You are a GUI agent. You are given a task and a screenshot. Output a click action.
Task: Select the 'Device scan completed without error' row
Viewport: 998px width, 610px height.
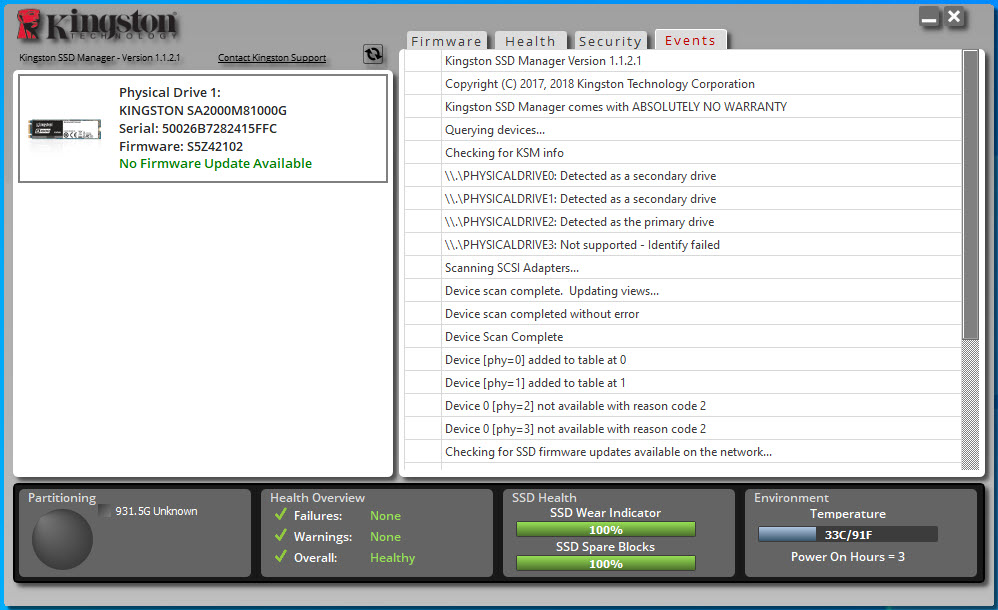pyautogui.click(x=683, y=314)
